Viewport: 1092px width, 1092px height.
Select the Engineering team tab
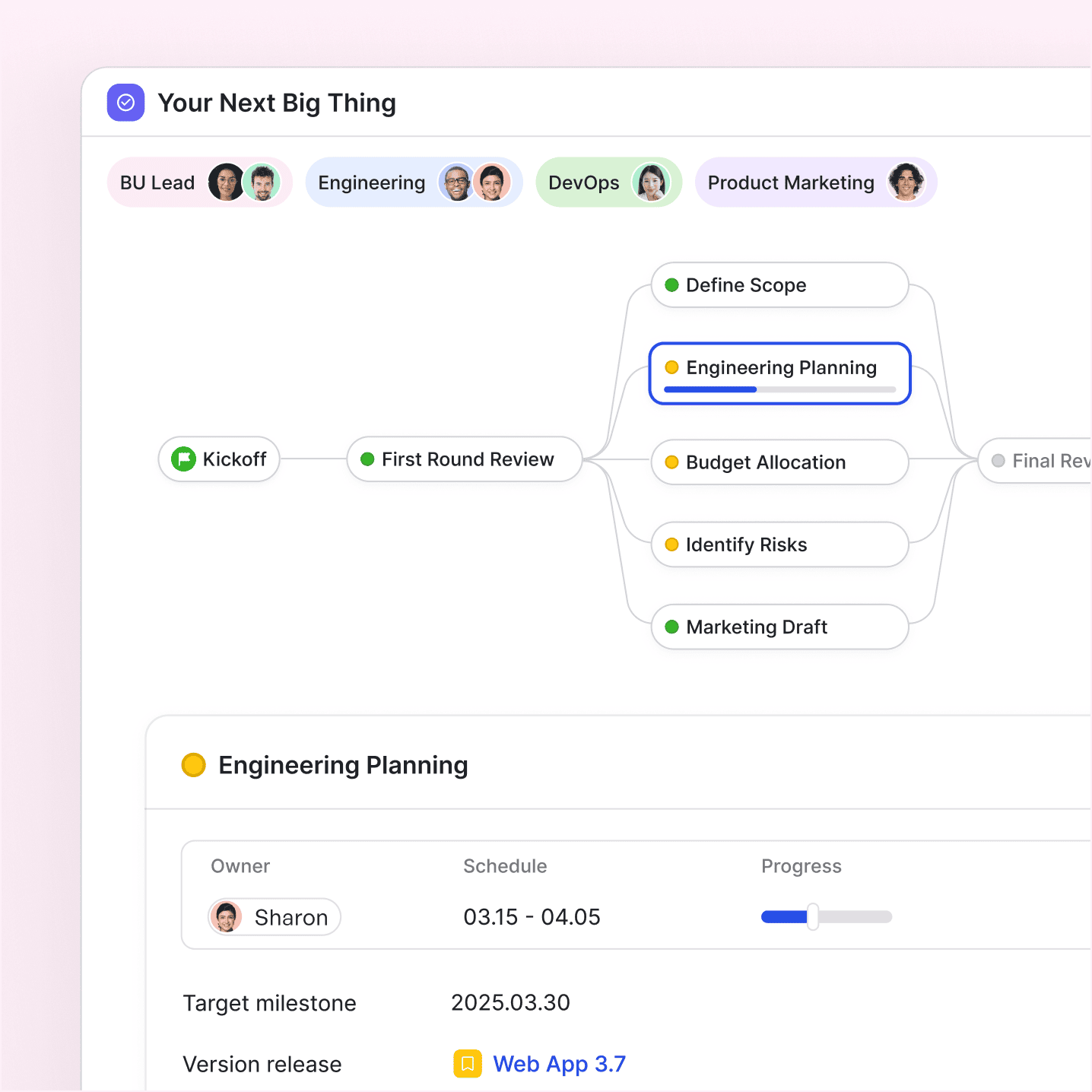pos(371,183)
